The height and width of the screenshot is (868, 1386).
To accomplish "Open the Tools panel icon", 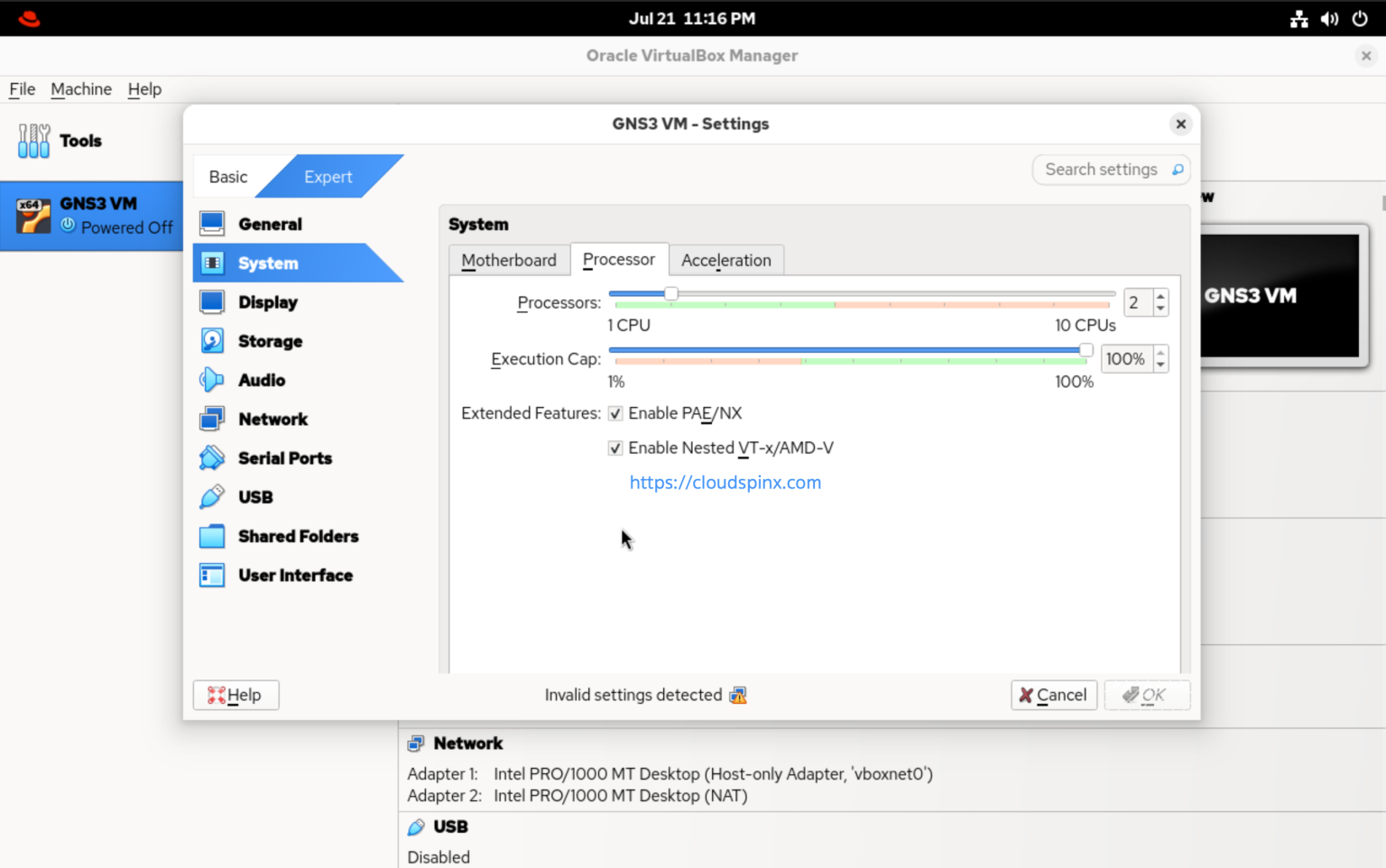I will tap(33, 141).
